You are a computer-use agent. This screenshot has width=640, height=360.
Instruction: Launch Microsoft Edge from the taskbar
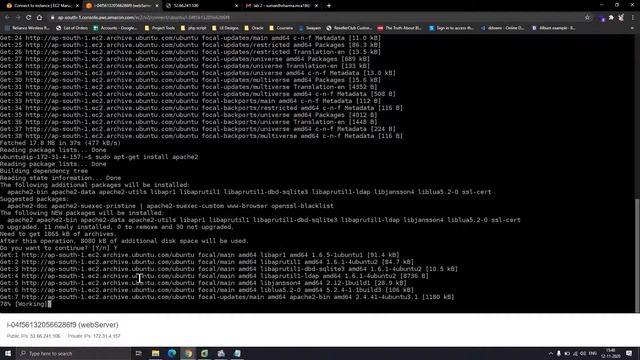coord(172,353)
